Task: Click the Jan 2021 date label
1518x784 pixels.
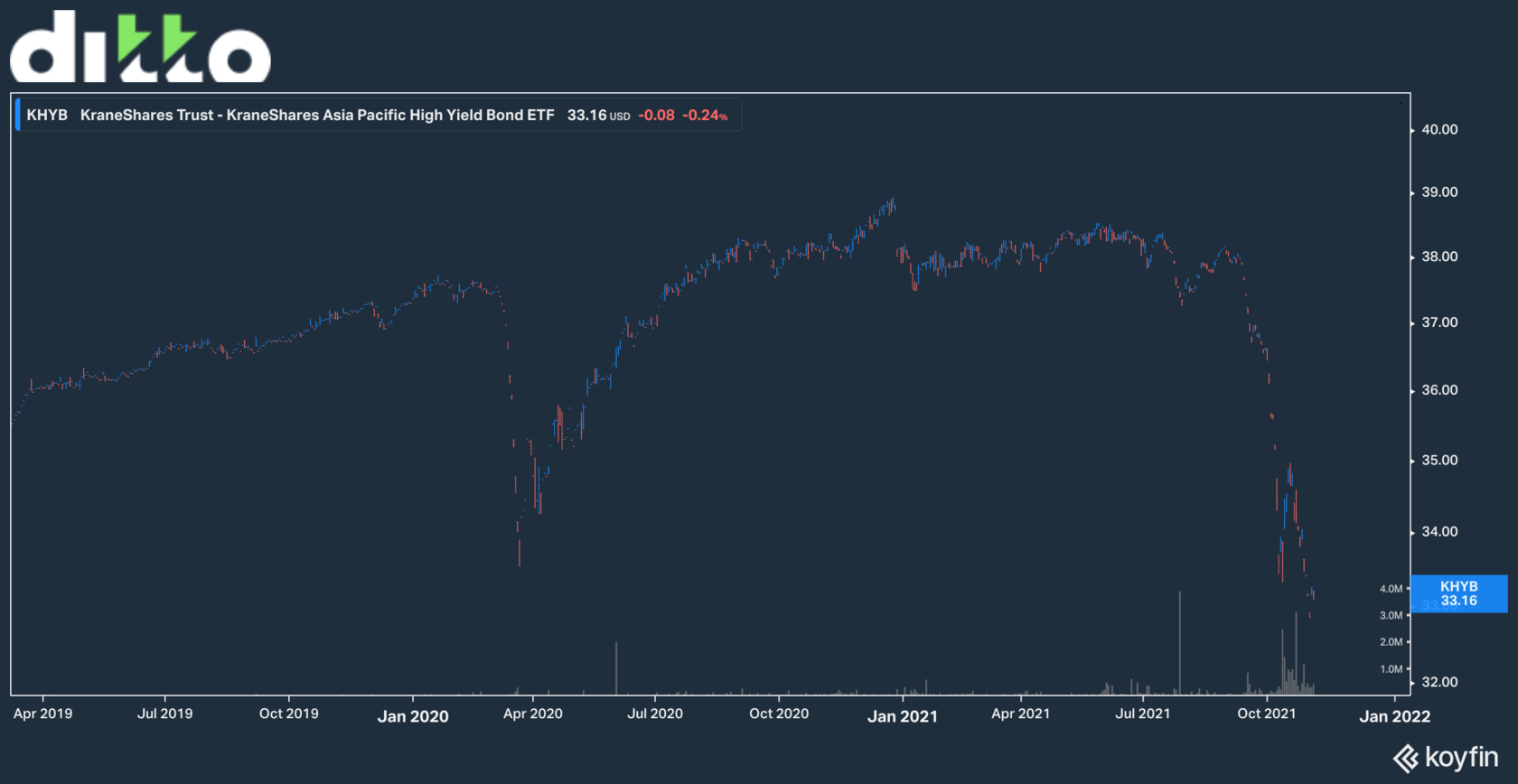Action: [903, 716]
